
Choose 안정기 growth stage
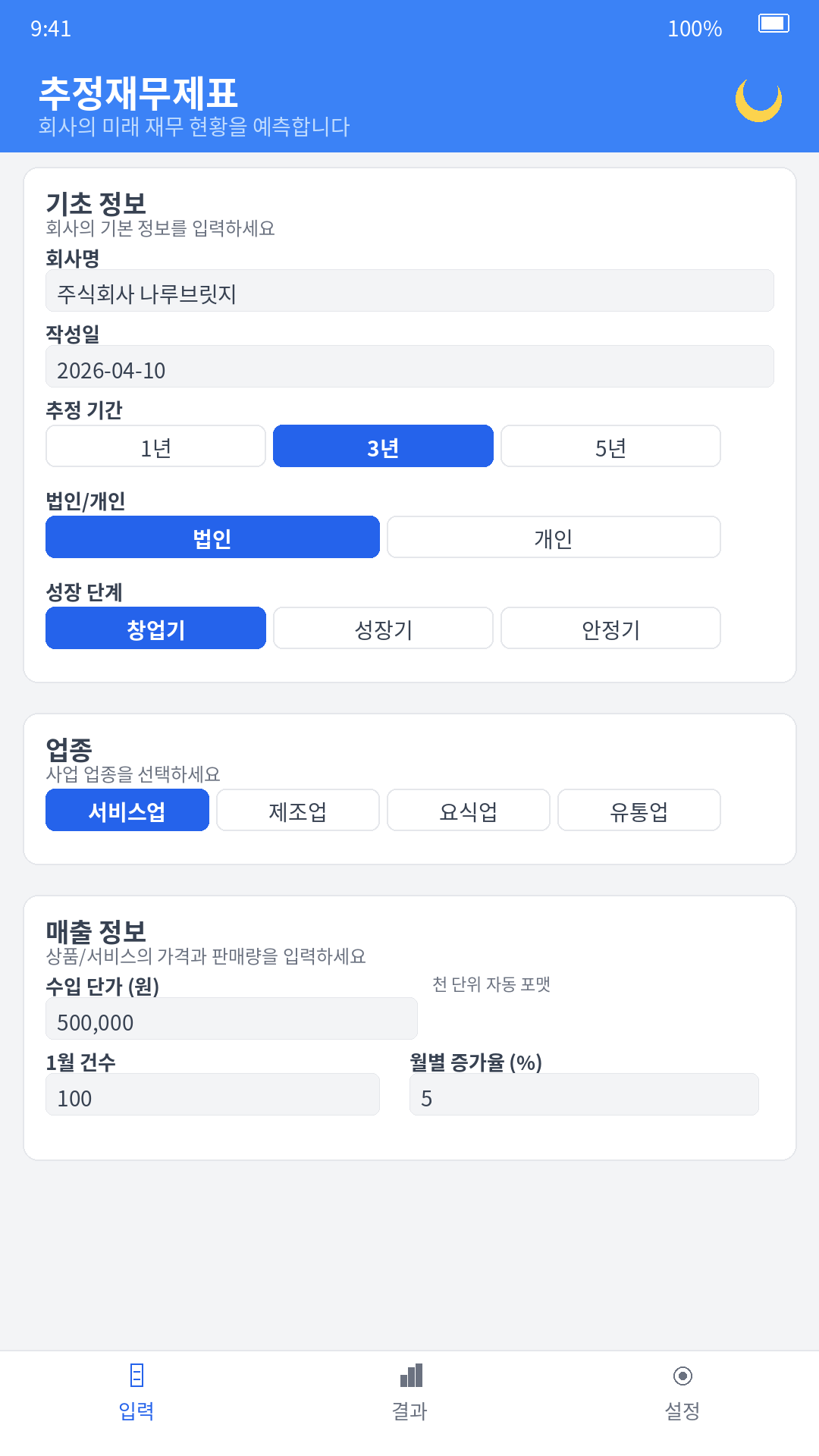coord(610,628)
